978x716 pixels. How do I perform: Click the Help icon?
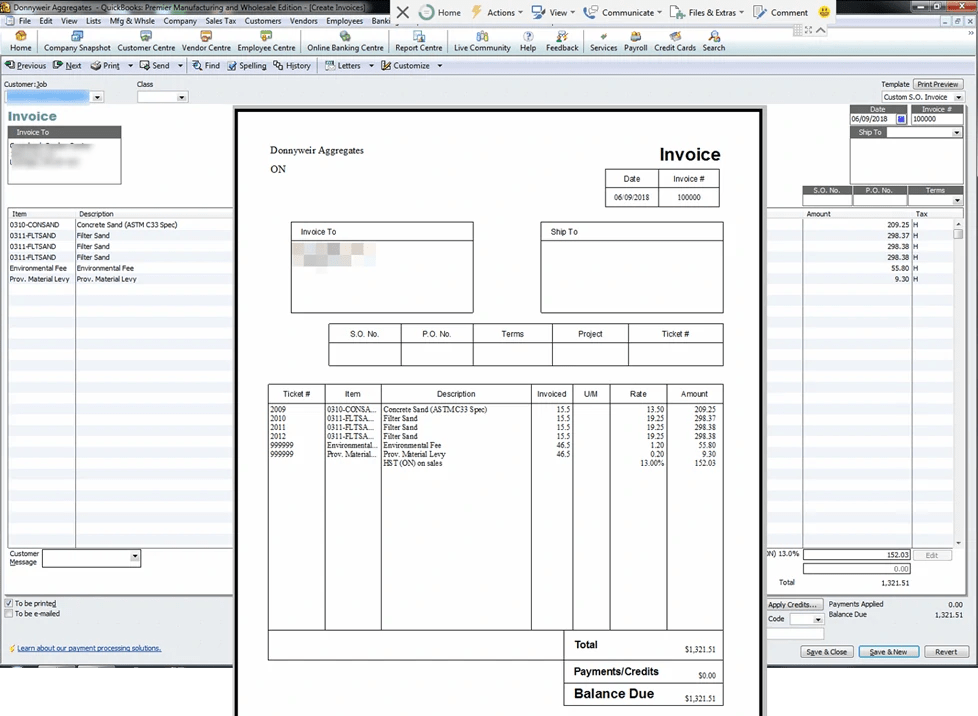pyautogui.click(x=528, y=41)
